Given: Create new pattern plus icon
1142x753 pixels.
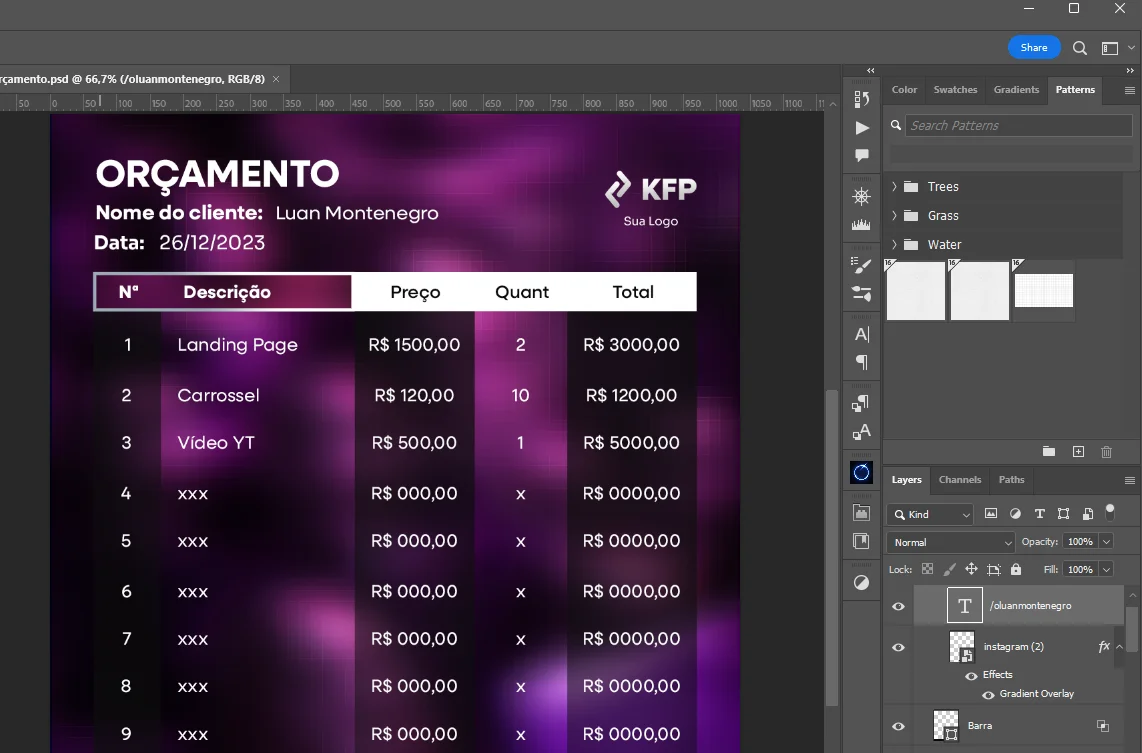Looking at the screenshot, I should pyautogui.click(x=1079, y=452).
